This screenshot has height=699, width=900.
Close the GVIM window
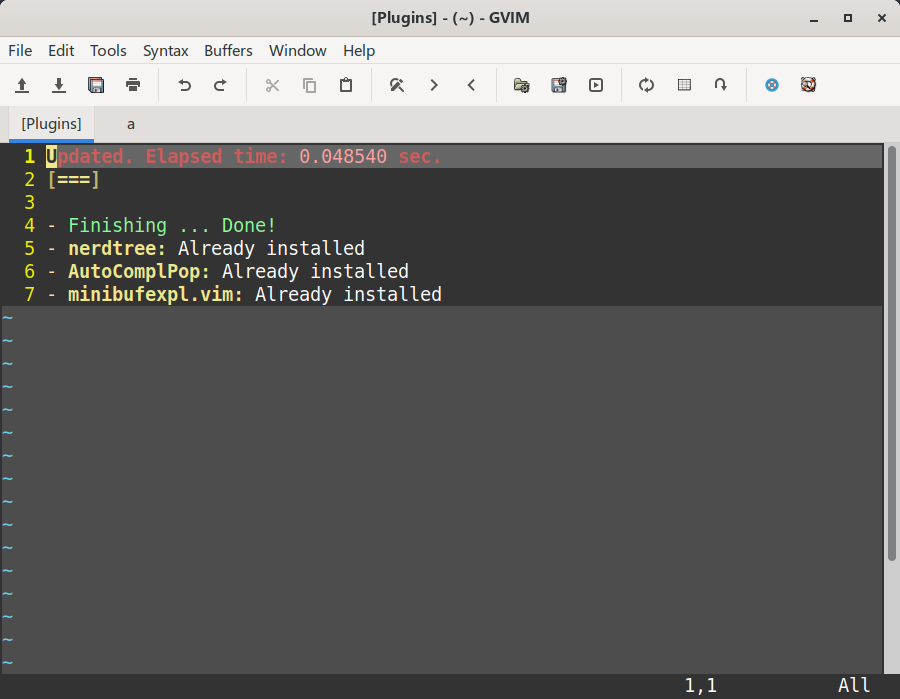coord(882,18)
